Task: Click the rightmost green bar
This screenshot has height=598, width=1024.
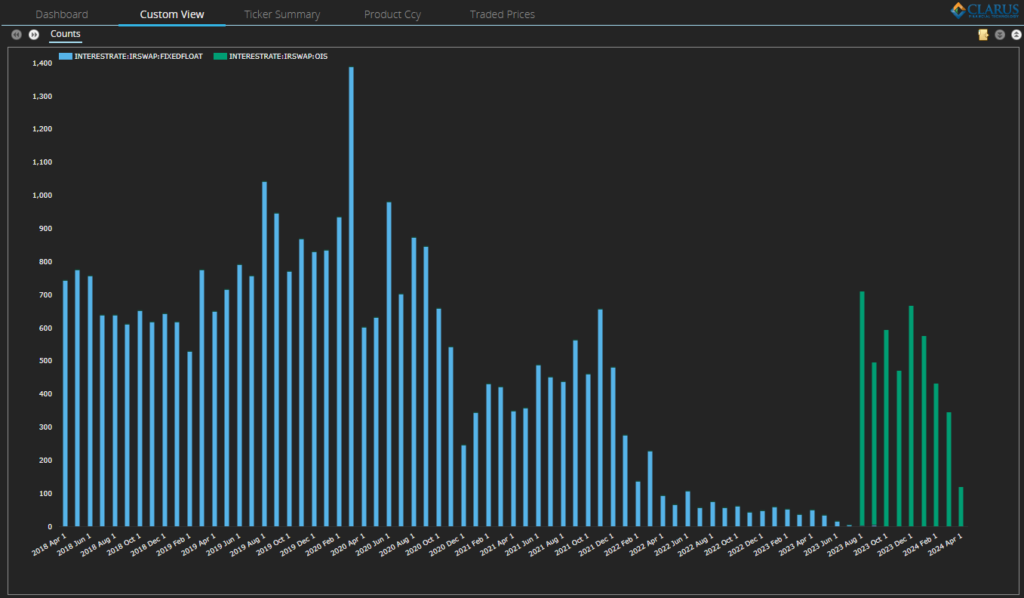Action: [961, 507]
